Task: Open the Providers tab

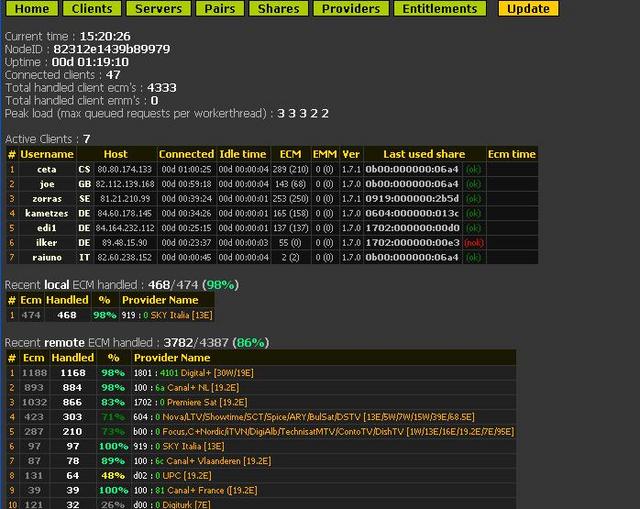Action: pyautogui.click(x=350, y=9)
